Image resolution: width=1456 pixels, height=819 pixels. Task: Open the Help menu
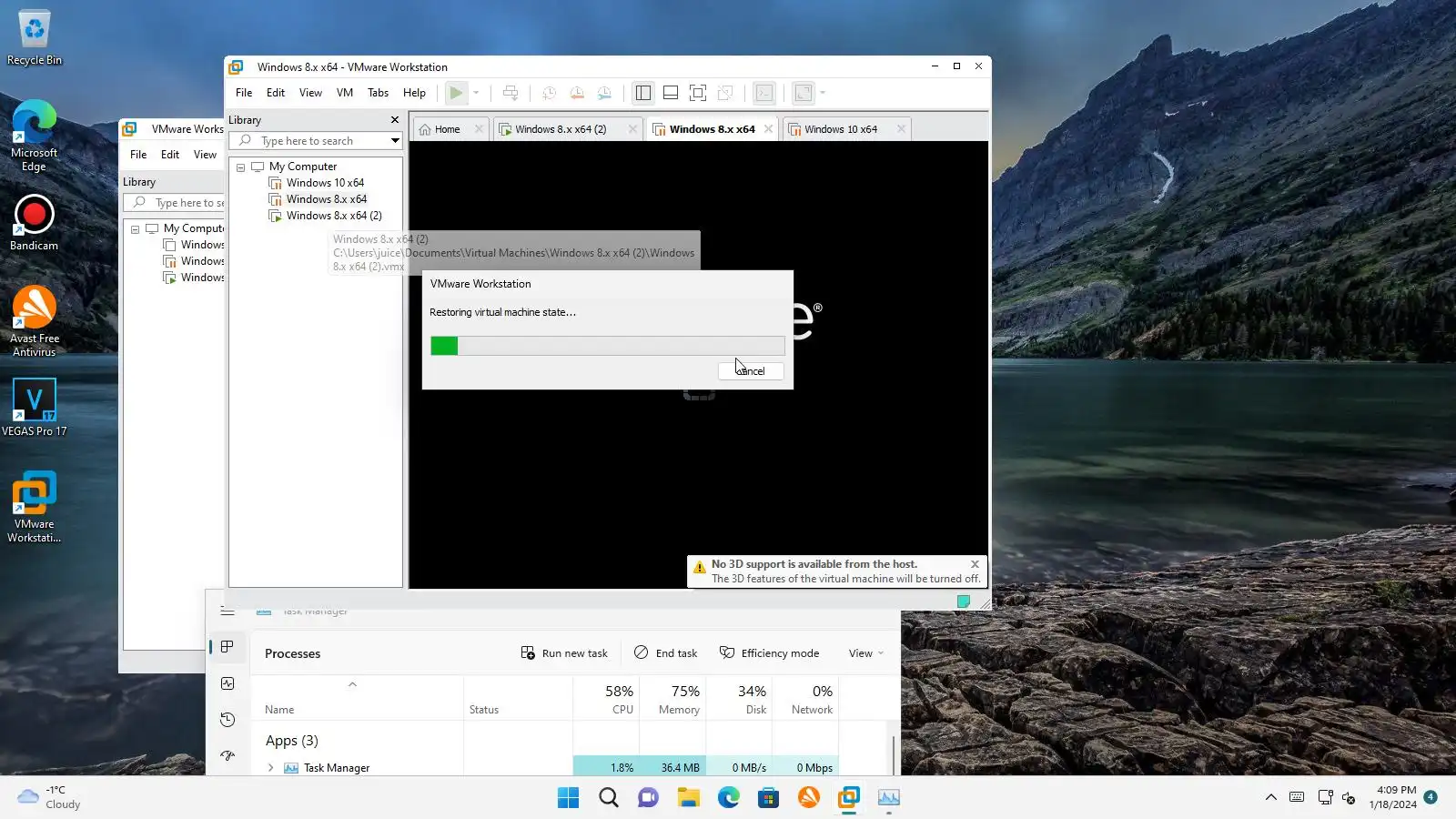click(x=414, y=93)
